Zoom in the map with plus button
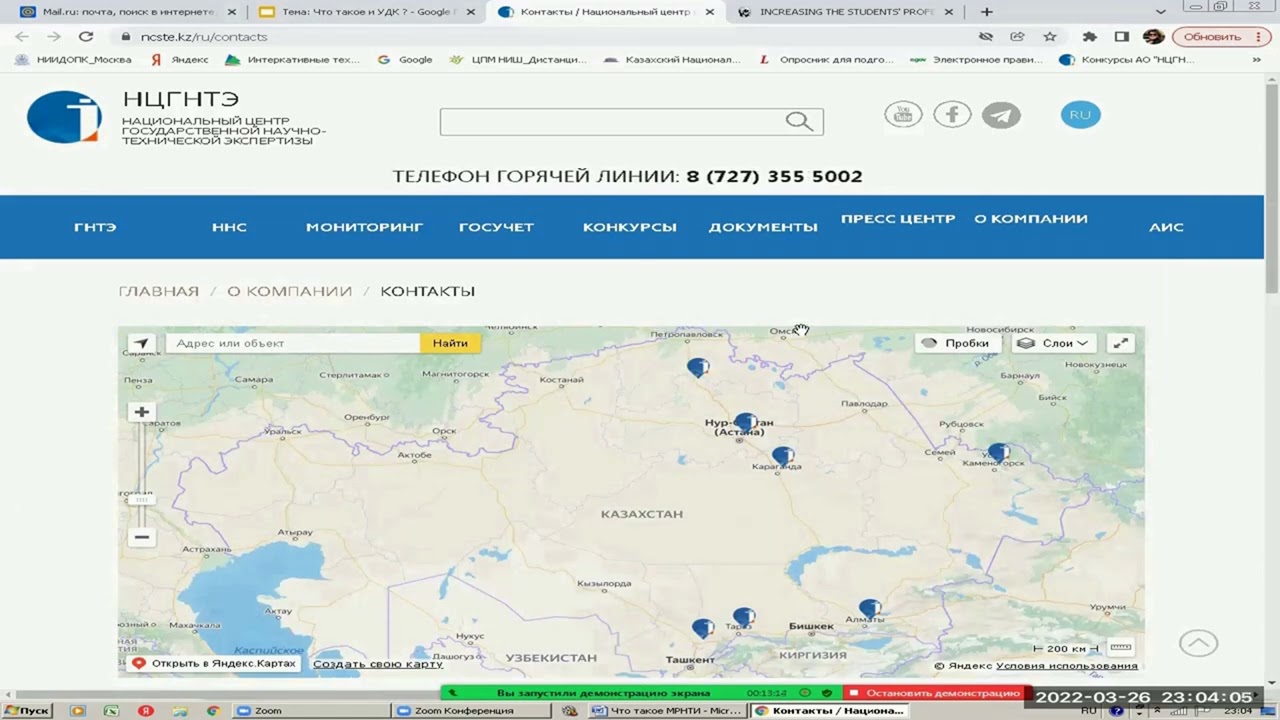 [x=142, y=412]
